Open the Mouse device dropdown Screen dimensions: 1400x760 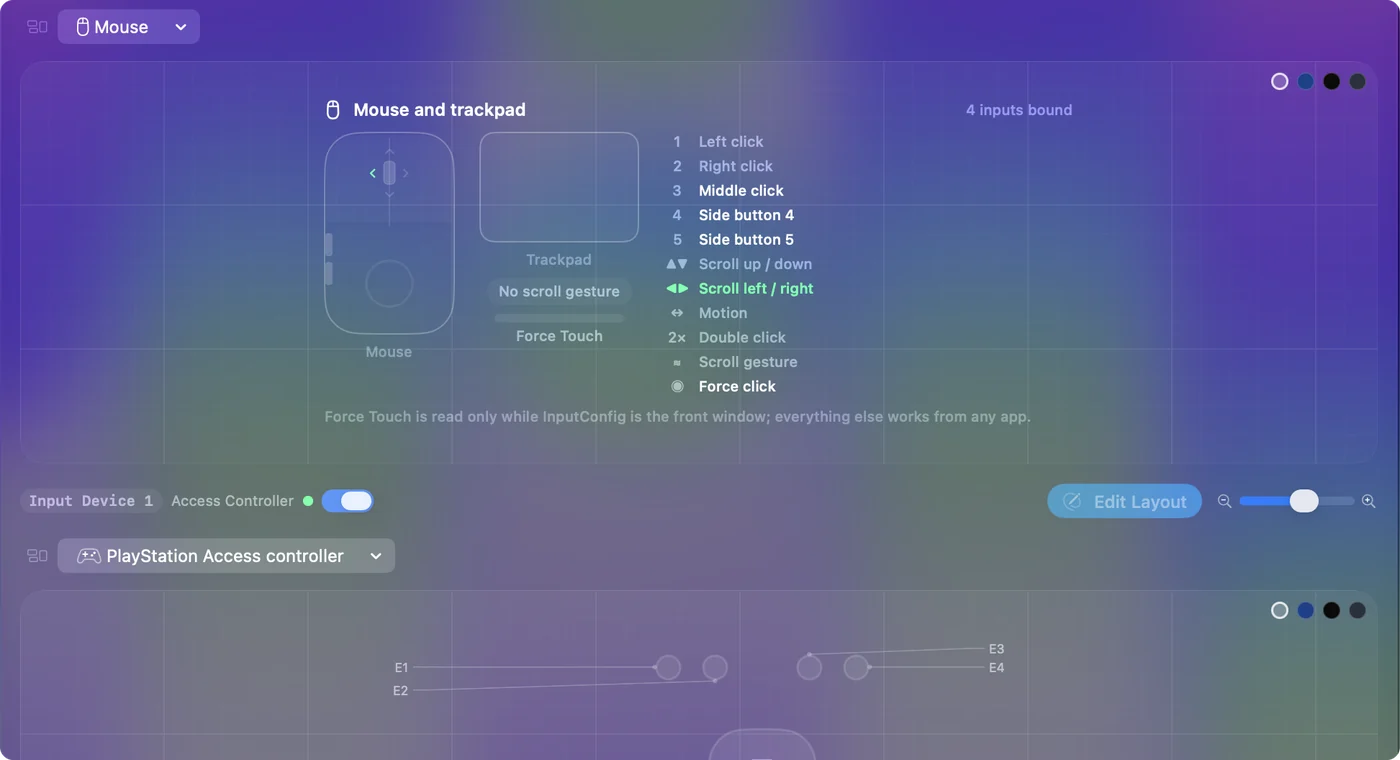(x=129, y=27)
